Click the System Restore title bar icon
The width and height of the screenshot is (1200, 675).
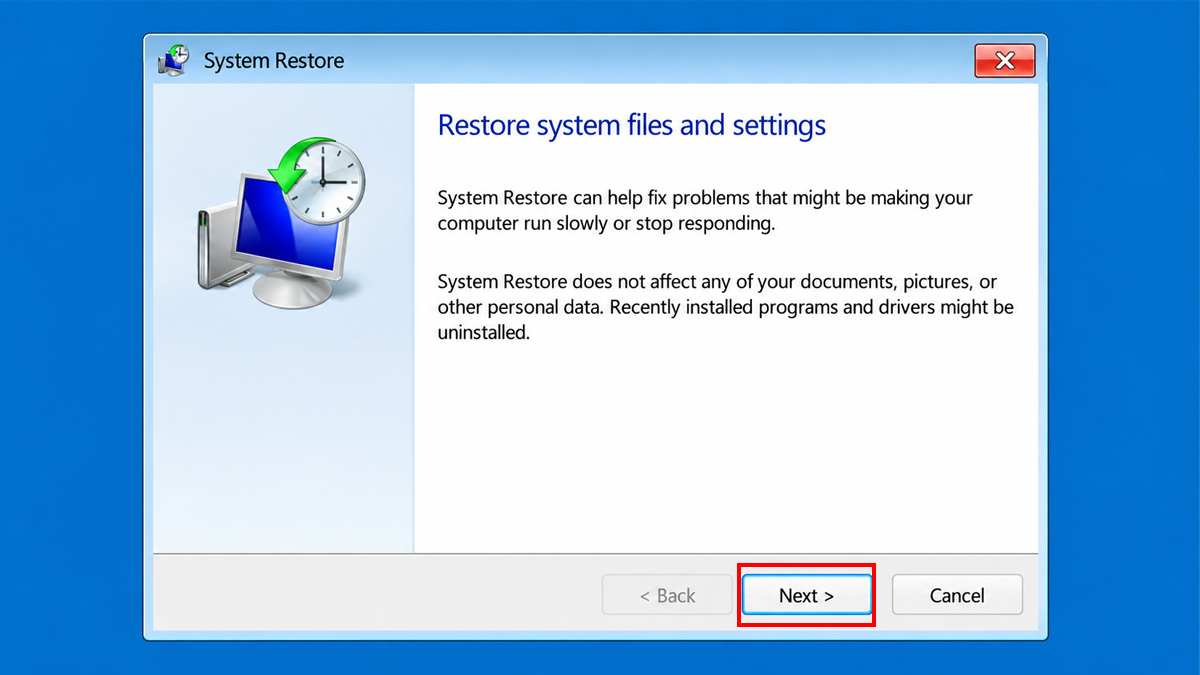click(174, 60)
